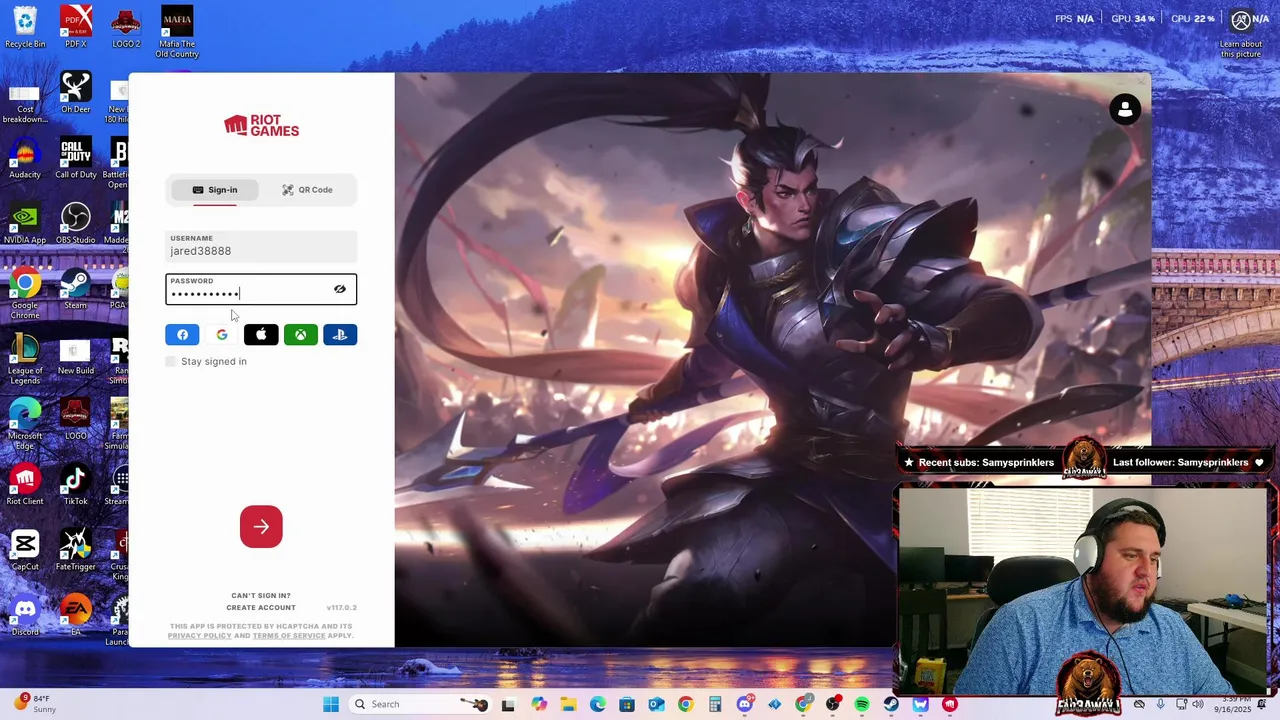The height and width of the screenshot is (720, 1280).
Task: Select the Google Chrome desktop shortcut
Action: [25, 294]
